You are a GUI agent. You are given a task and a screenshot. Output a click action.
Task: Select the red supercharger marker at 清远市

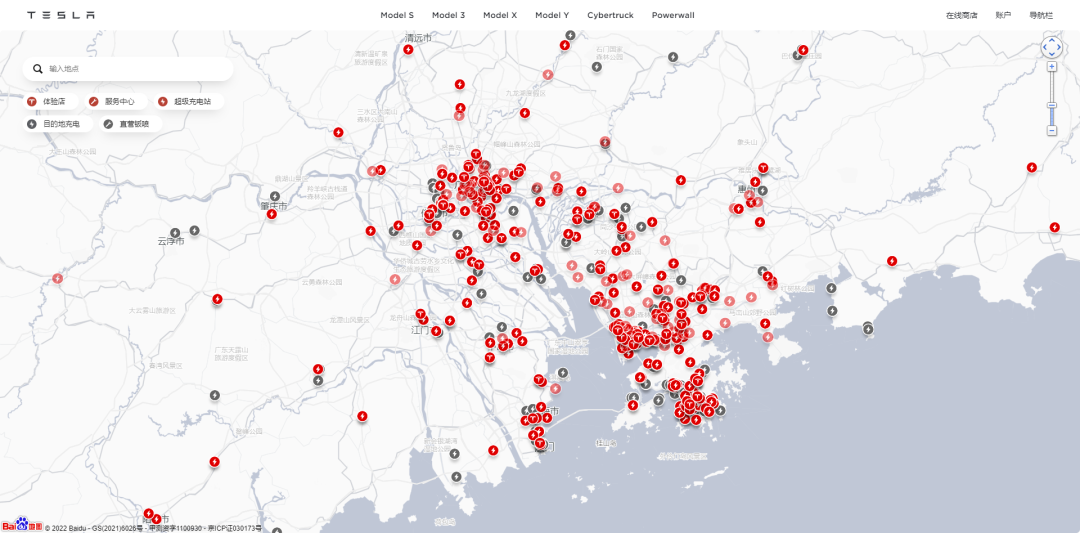click(x=408, y=50)
